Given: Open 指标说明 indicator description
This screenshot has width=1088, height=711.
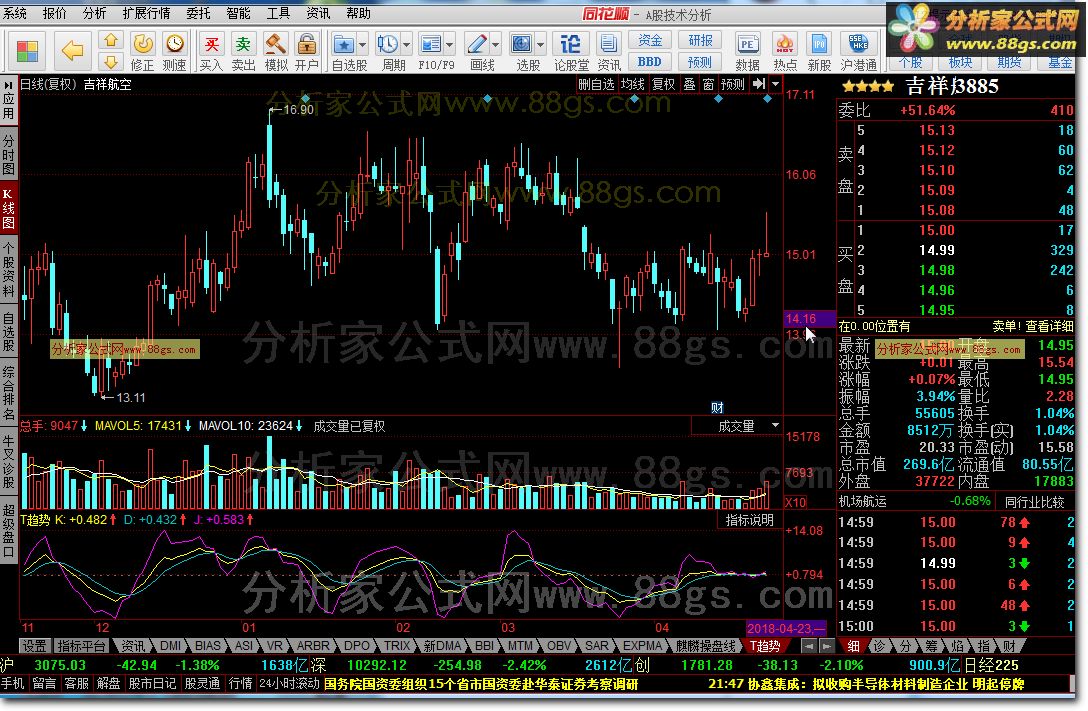Looking at the screenshot, I should (x=749, y=520).
